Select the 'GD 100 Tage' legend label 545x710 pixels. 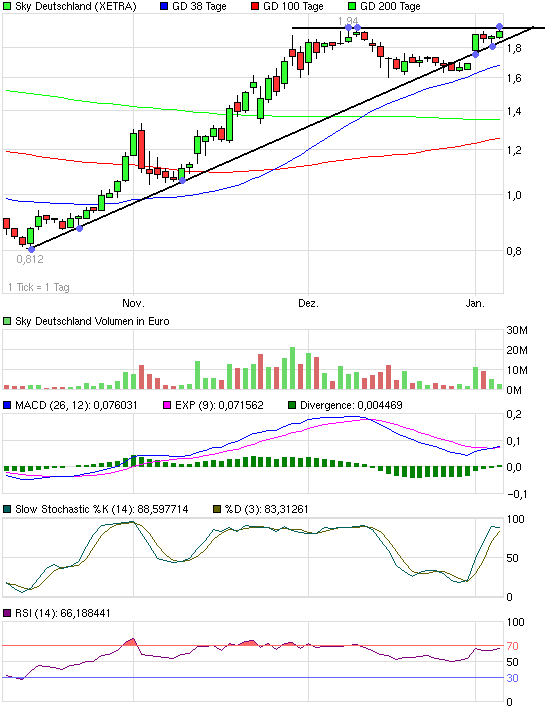click(293, 7)
